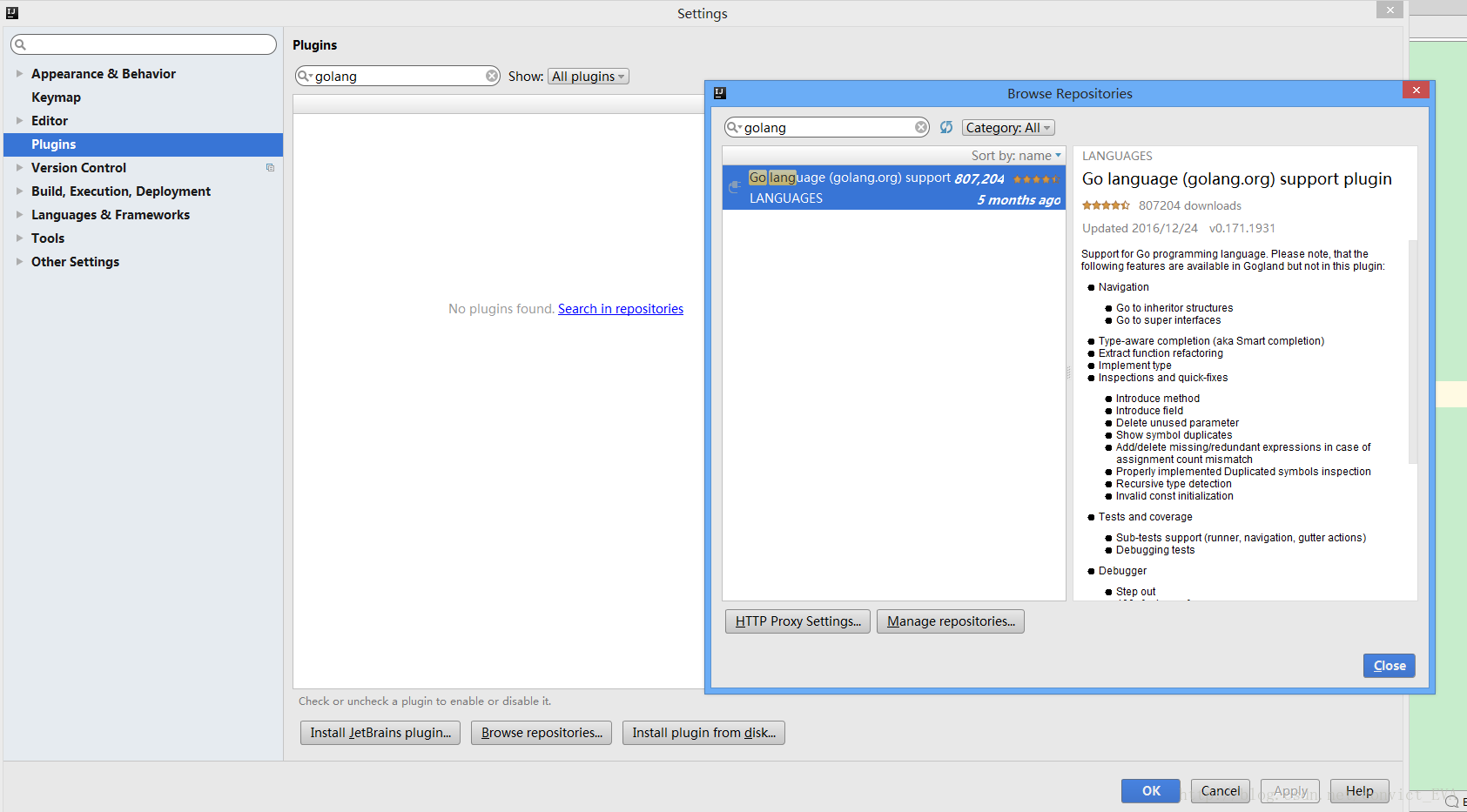Expand the Tools settings node
Image resolution: width=1467 pixels, height=812 pixels.
(19, 238)
